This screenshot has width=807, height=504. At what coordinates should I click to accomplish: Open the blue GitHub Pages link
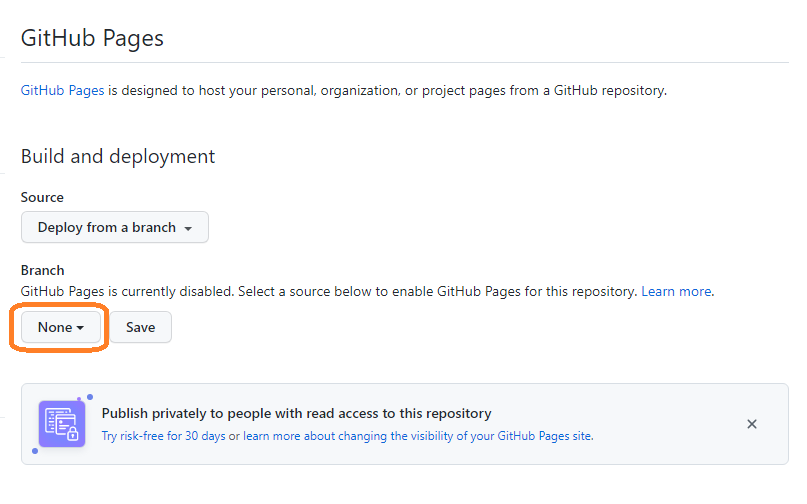(x=62, y=91)
